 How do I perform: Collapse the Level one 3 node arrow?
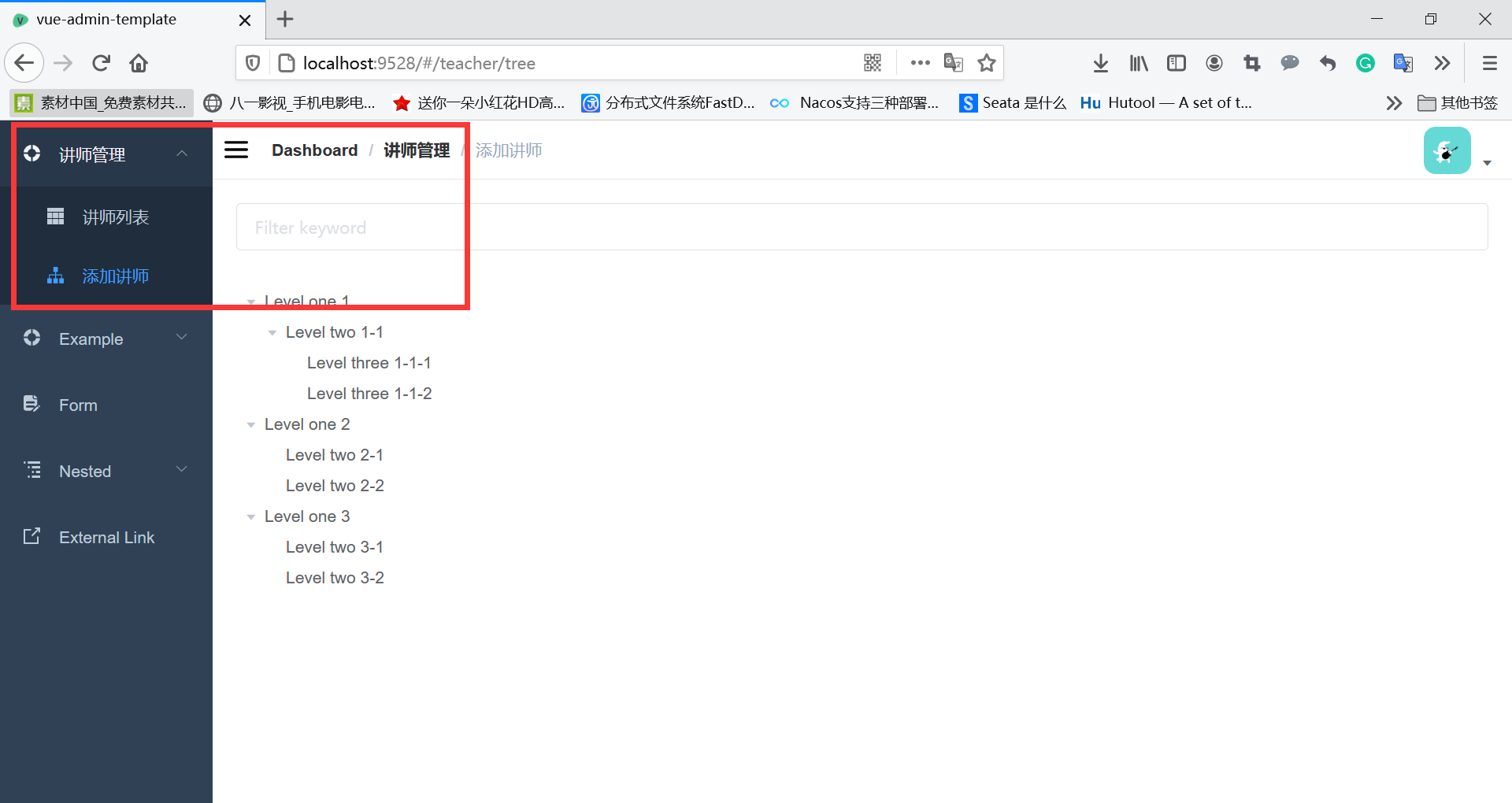[251, 517]
